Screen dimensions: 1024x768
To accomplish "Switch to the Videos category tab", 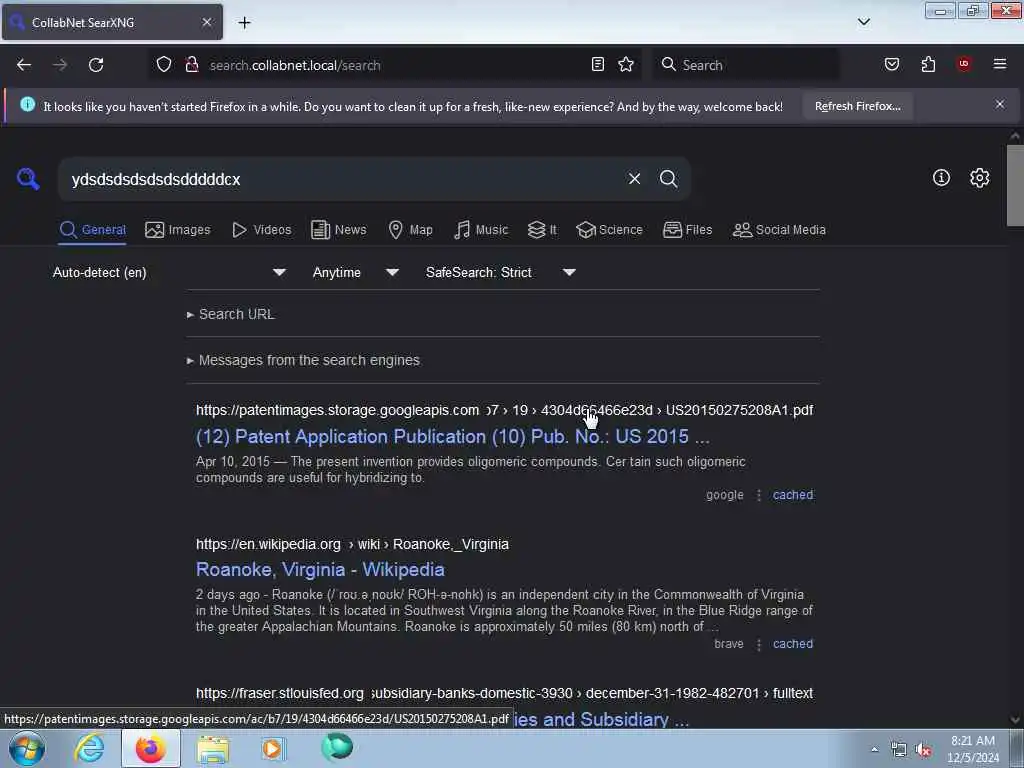I will point(261,230).
